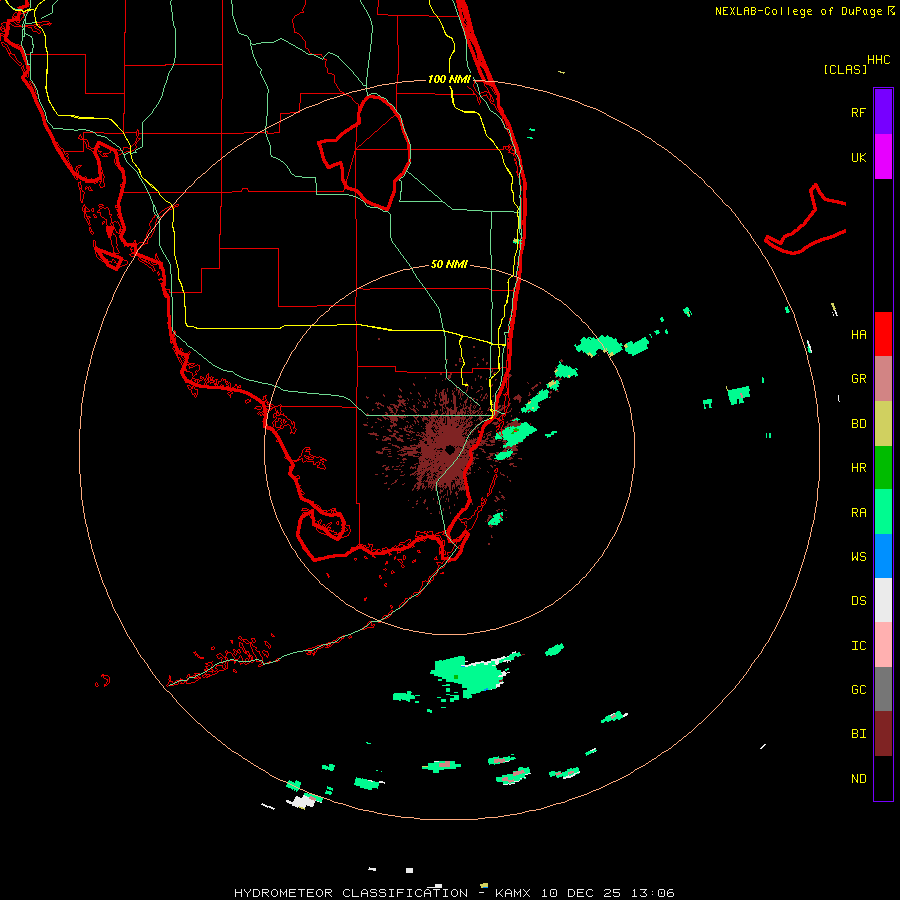Click the 'RF' legend label

(858, 112)
